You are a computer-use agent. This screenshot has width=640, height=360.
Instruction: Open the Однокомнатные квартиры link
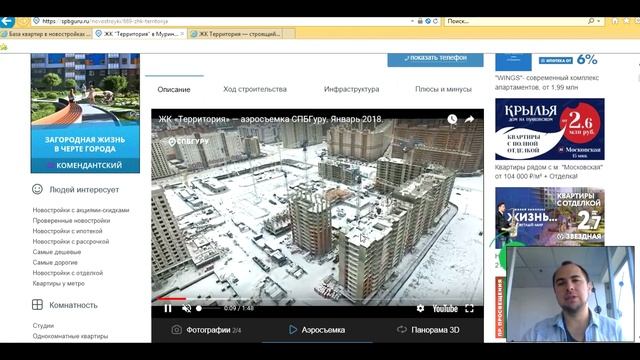[x=70, y=336]
